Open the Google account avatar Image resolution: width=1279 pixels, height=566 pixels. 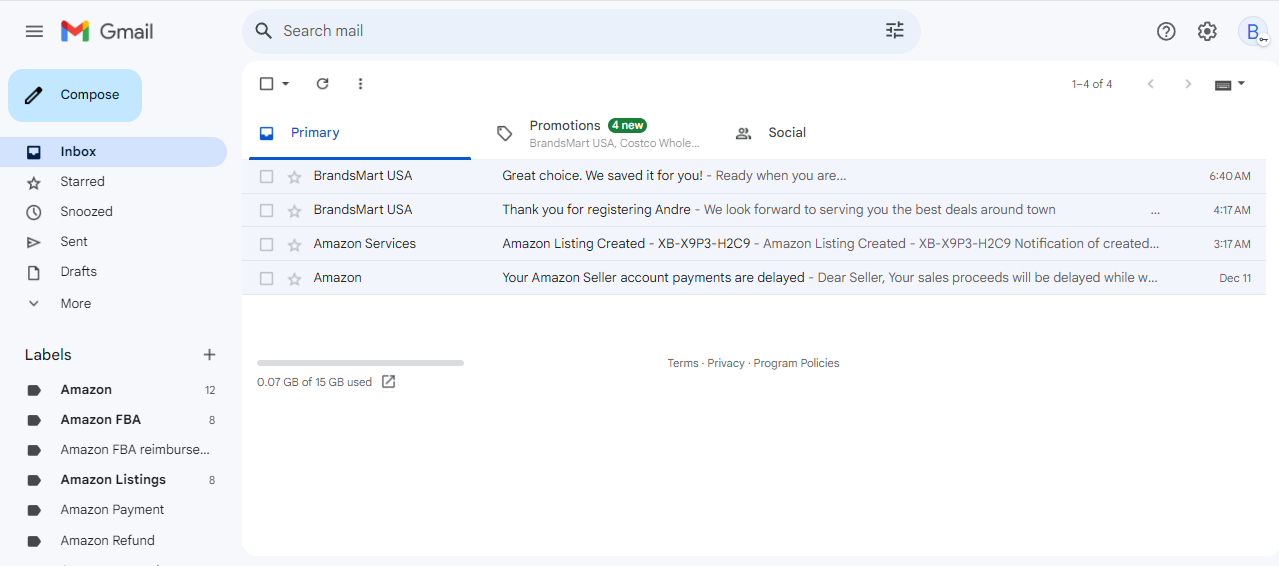[x=1253, y=31]
